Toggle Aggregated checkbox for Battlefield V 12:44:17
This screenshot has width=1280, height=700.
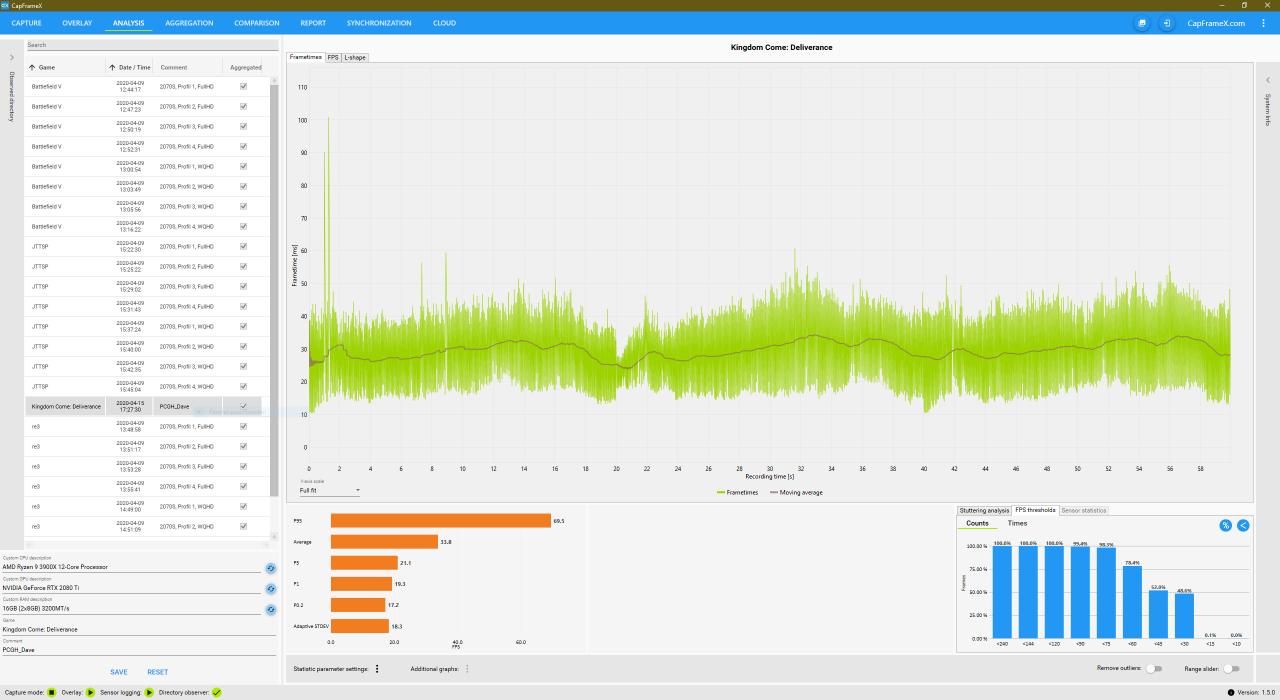point(243,87)
